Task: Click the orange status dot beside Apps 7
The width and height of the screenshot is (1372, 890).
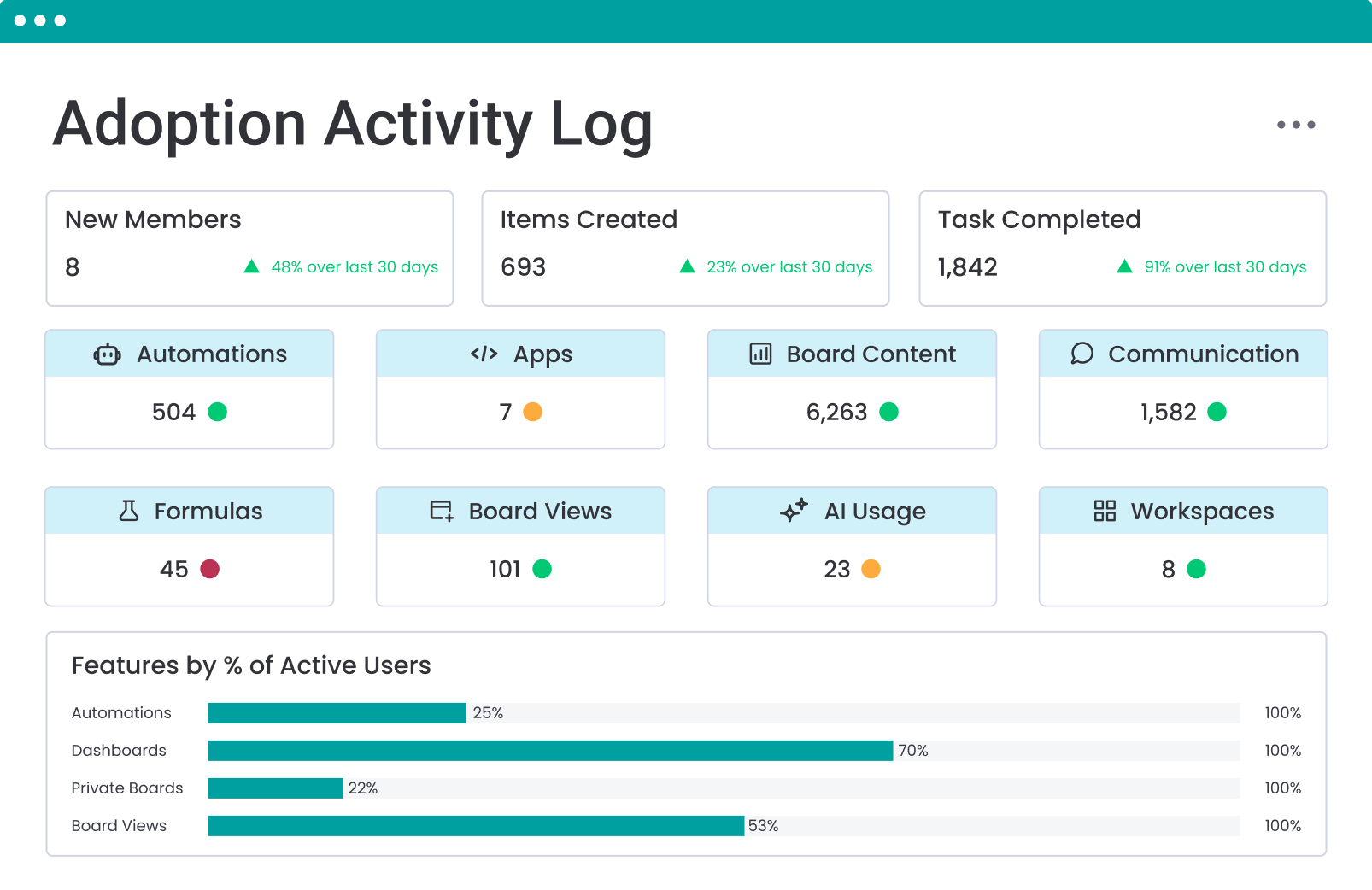Action: tap(532, 412)
